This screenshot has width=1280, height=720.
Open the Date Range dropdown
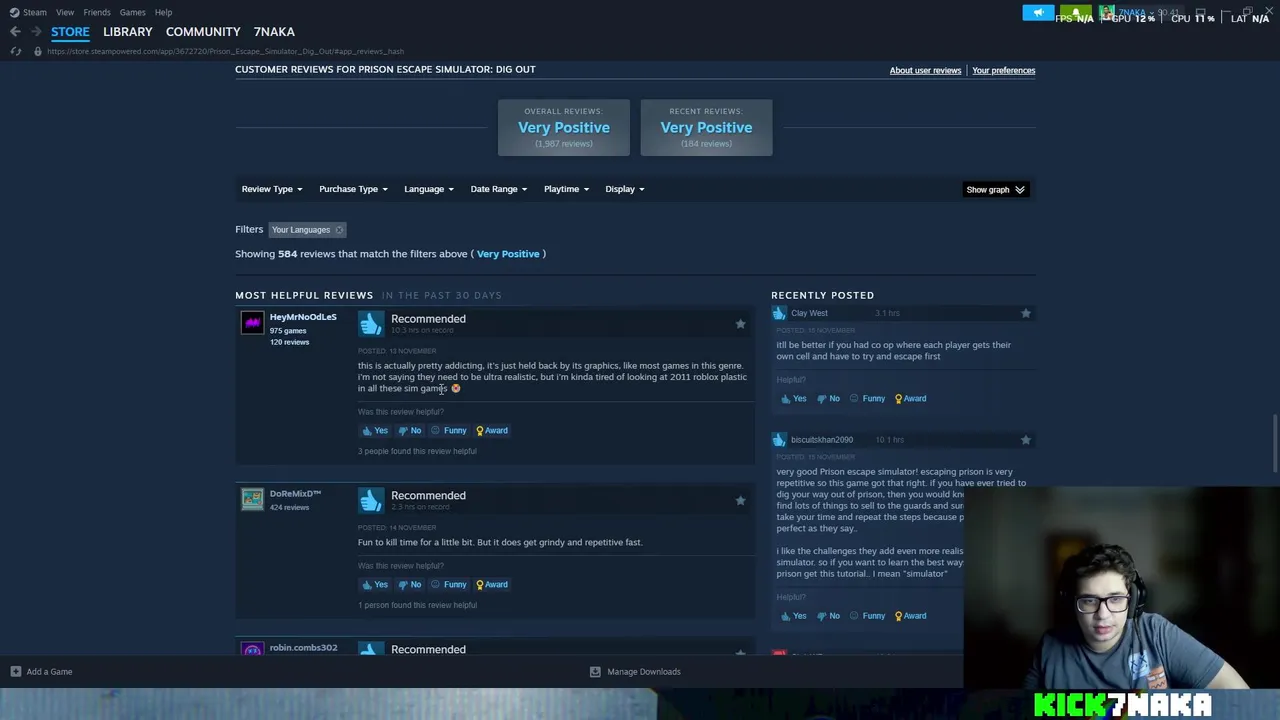pos(498,189)
